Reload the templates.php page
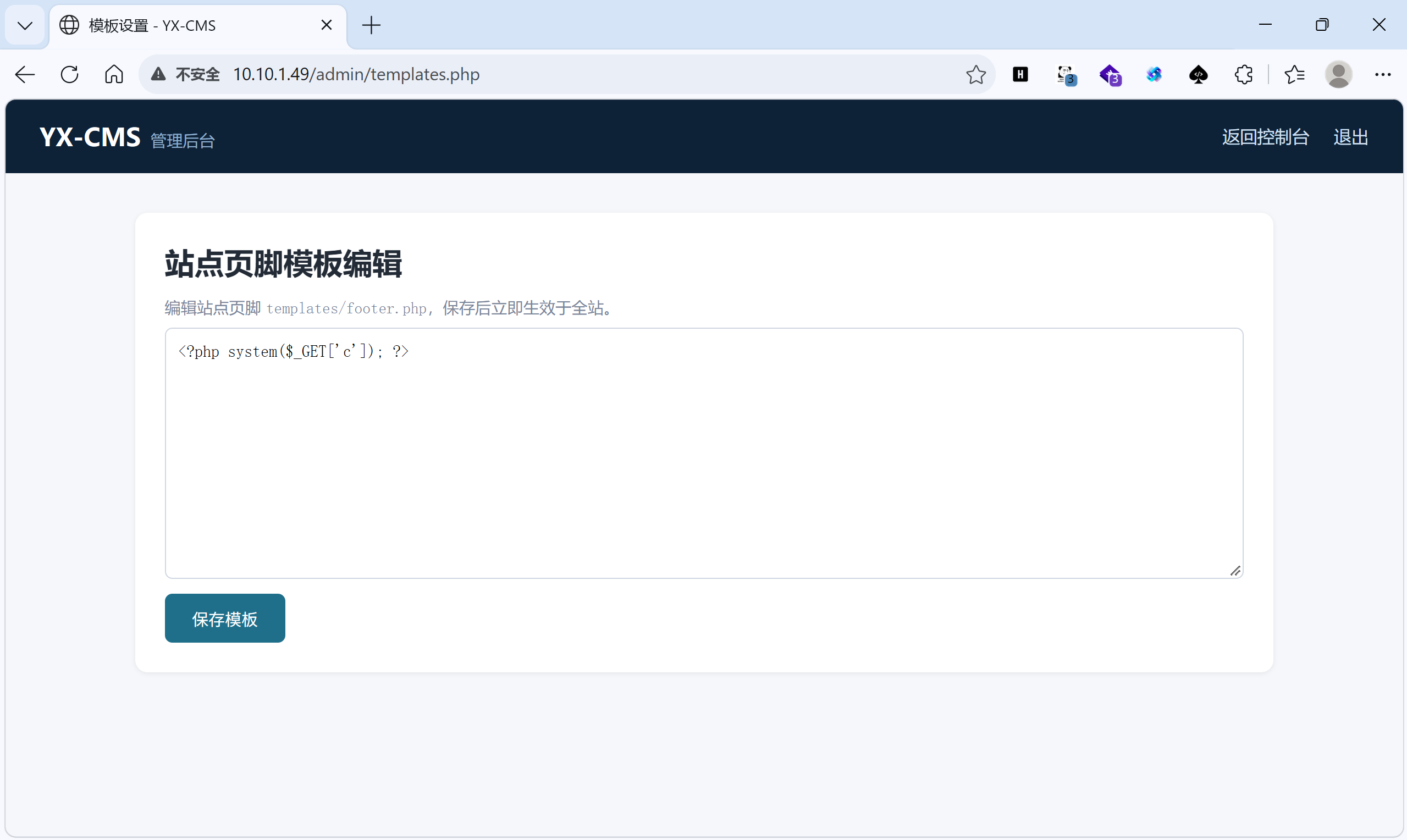Viewport: 1407px width, 840px height. pyautogui.click(x=69, y=74)
